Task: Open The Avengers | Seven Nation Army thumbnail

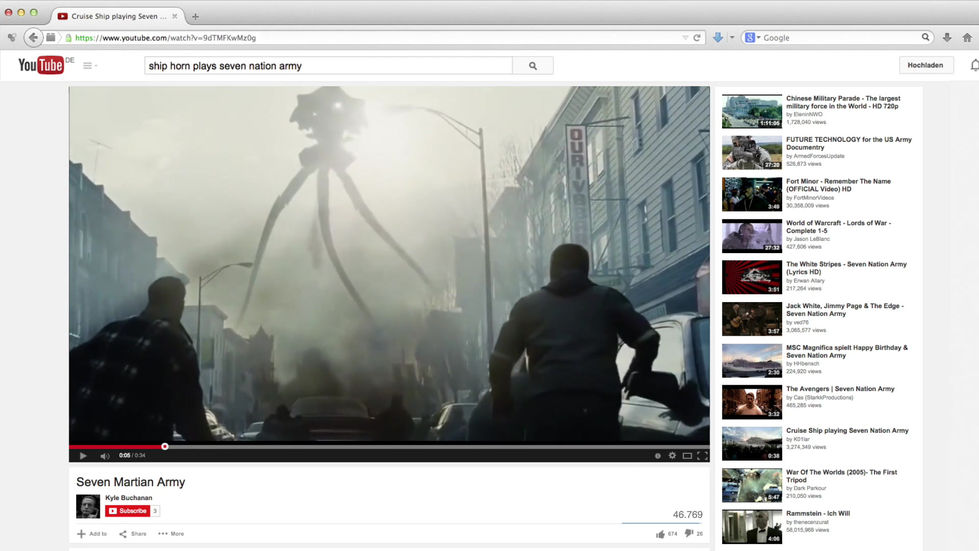Action: pos(752,402)
